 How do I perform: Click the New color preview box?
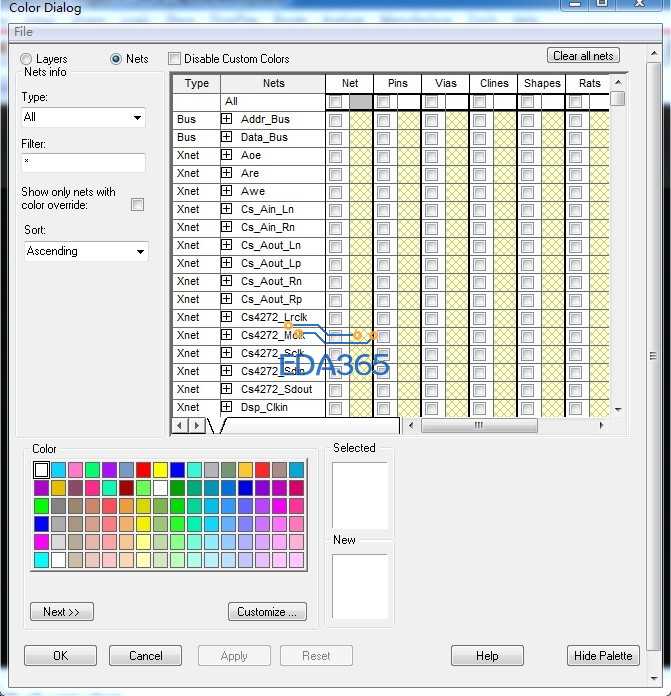(360, 587)
